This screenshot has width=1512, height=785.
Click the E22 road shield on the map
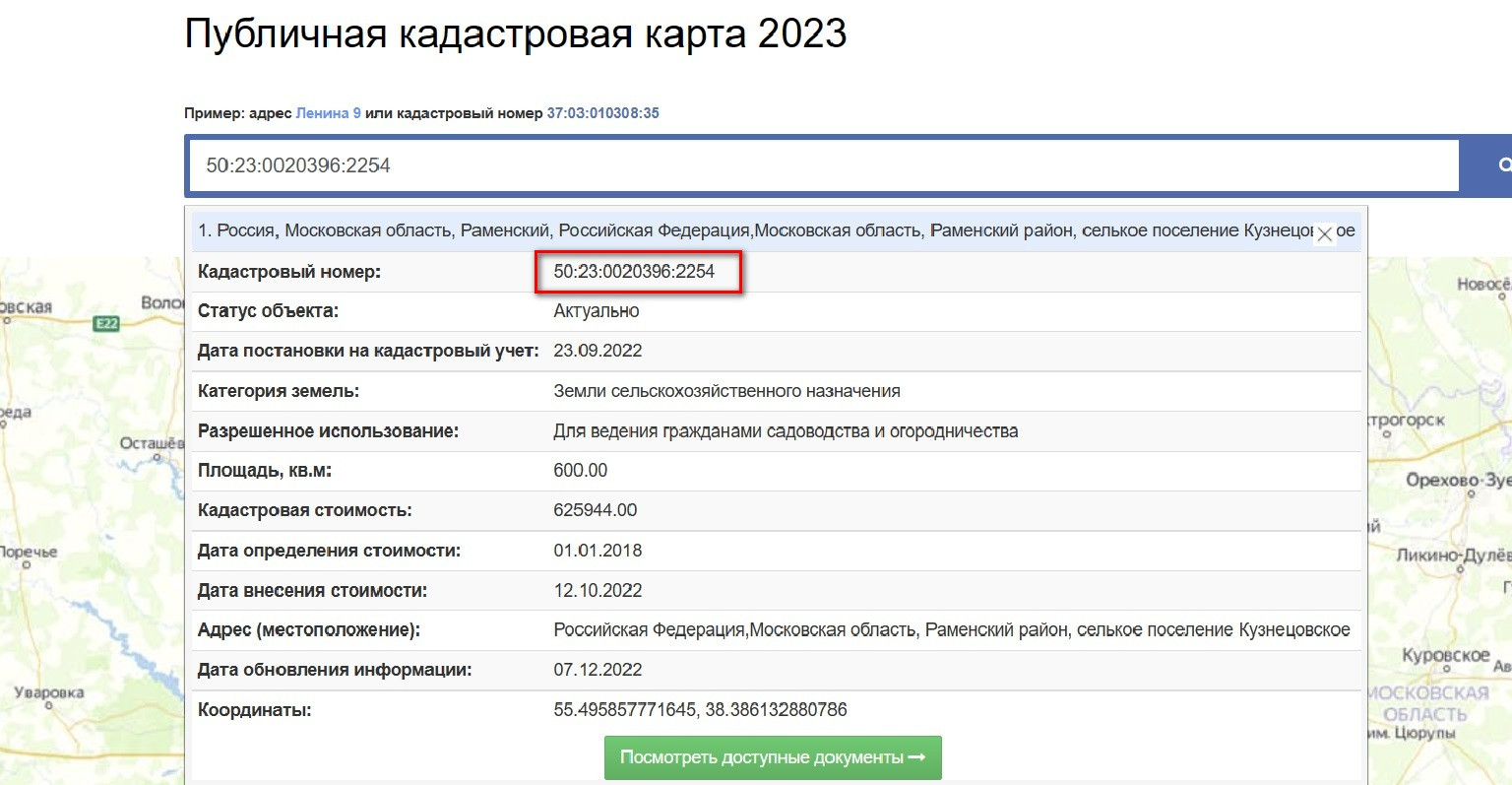pos(106,323)
